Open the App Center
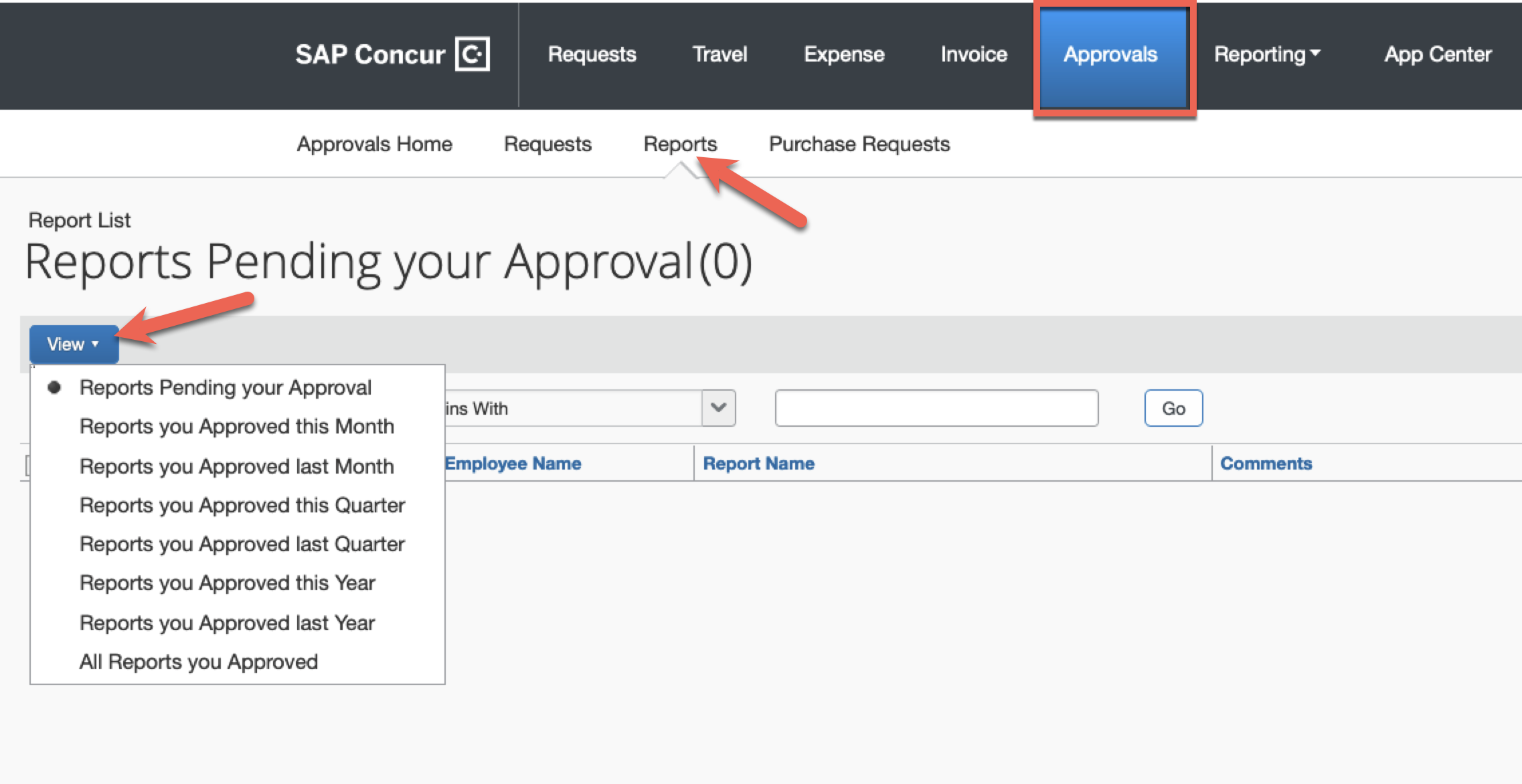Image resolution: width=1522 pixels, height=784 pixels. pyautogui.click(x=1438, y=54)
